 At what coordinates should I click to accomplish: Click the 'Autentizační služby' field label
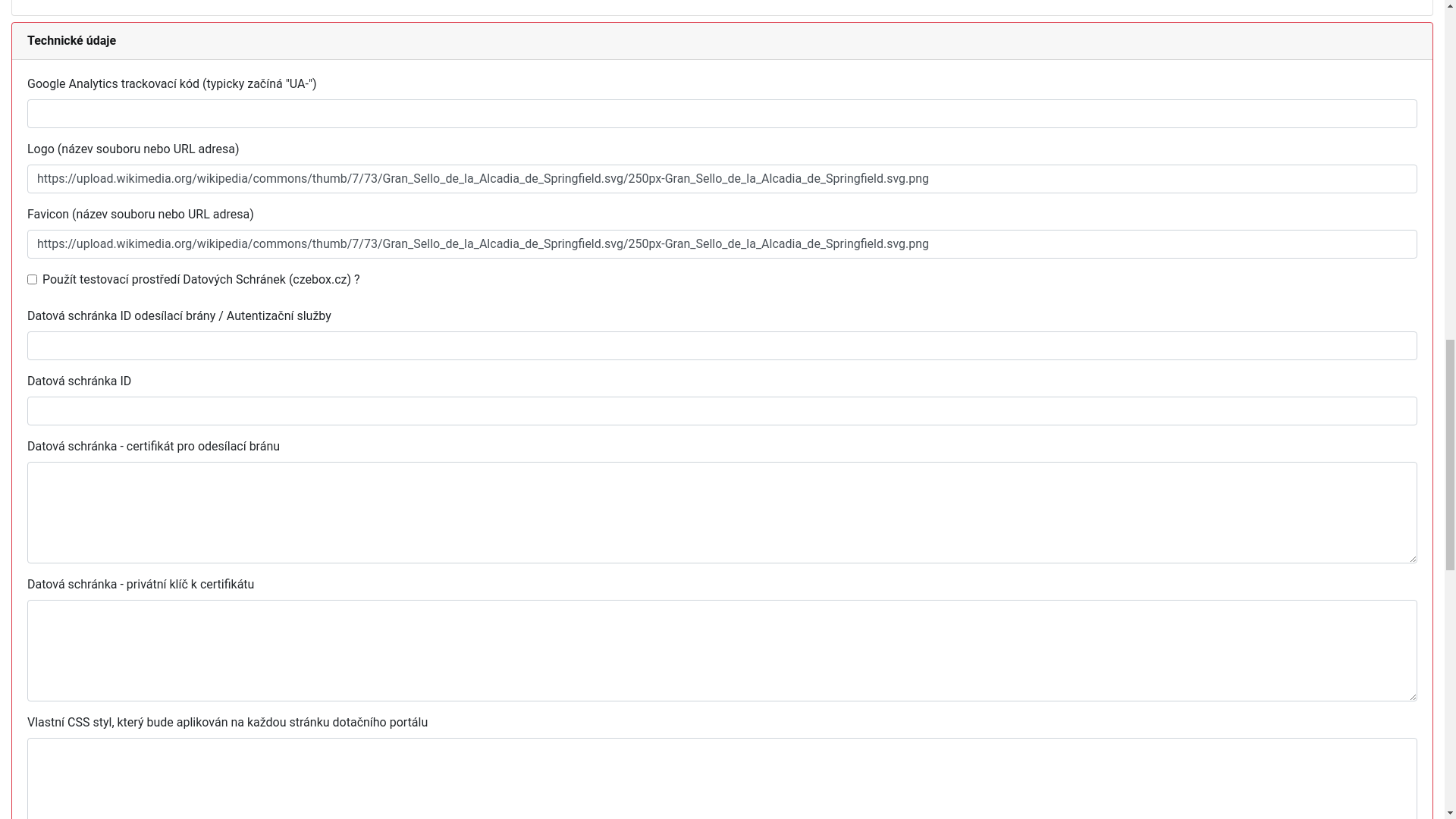(179, 316)
